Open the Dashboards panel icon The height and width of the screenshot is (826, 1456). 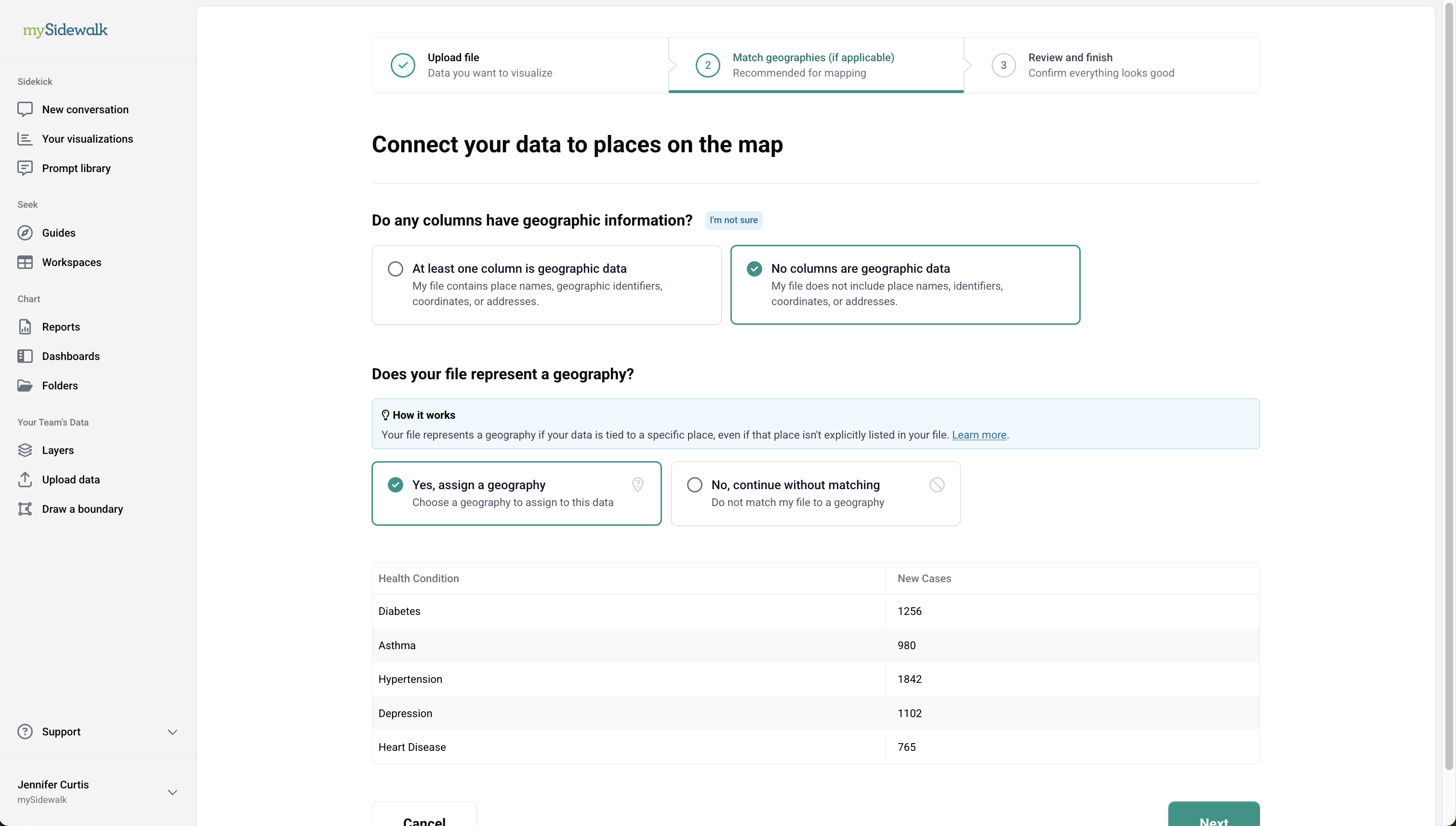tap(25, 356)
